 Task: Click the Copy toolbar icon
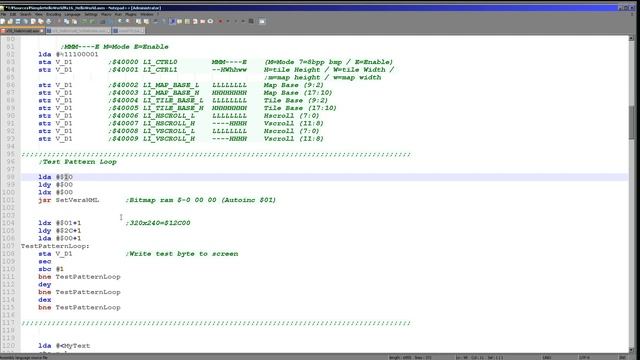[x=67, y=21]
